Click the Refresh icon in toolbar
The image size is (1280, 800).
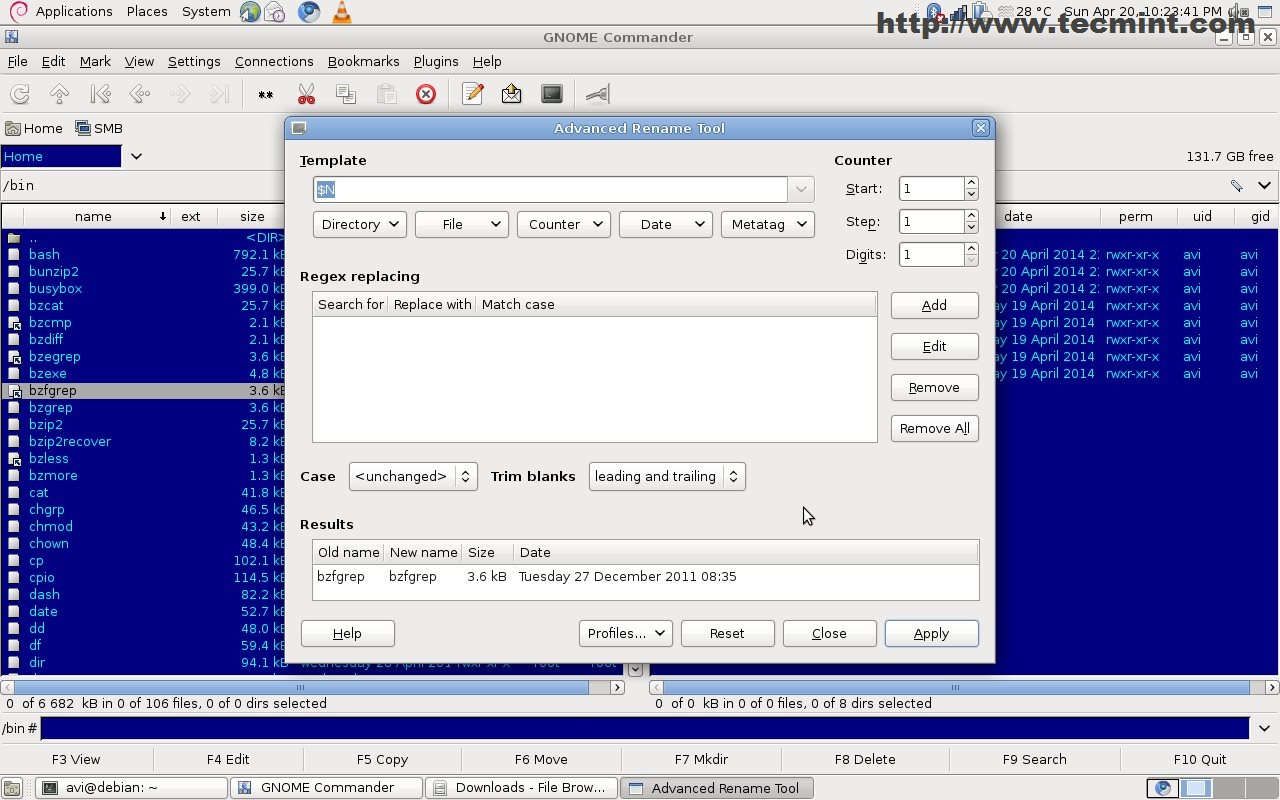click(20, 94)
